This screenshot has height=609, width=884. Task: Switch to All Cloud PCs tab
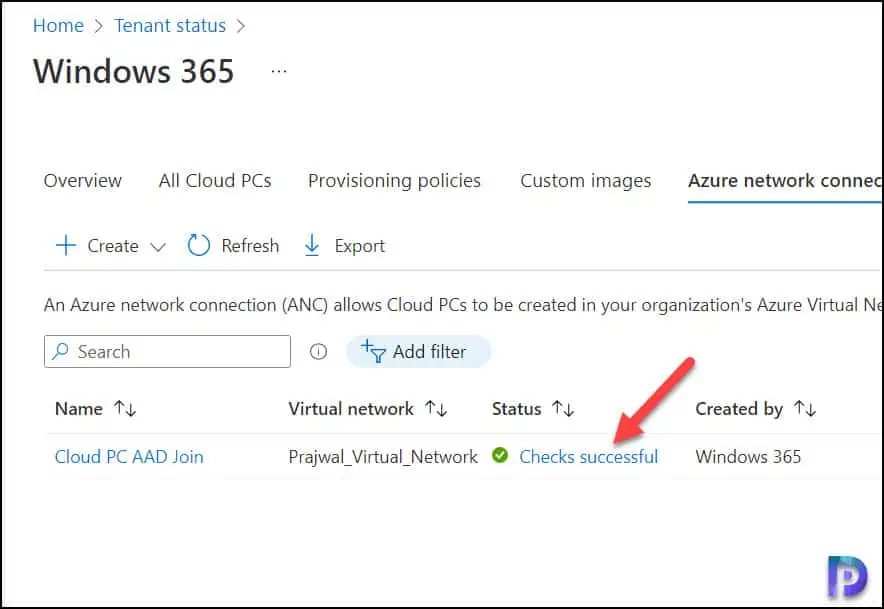(x=215, y=180)
